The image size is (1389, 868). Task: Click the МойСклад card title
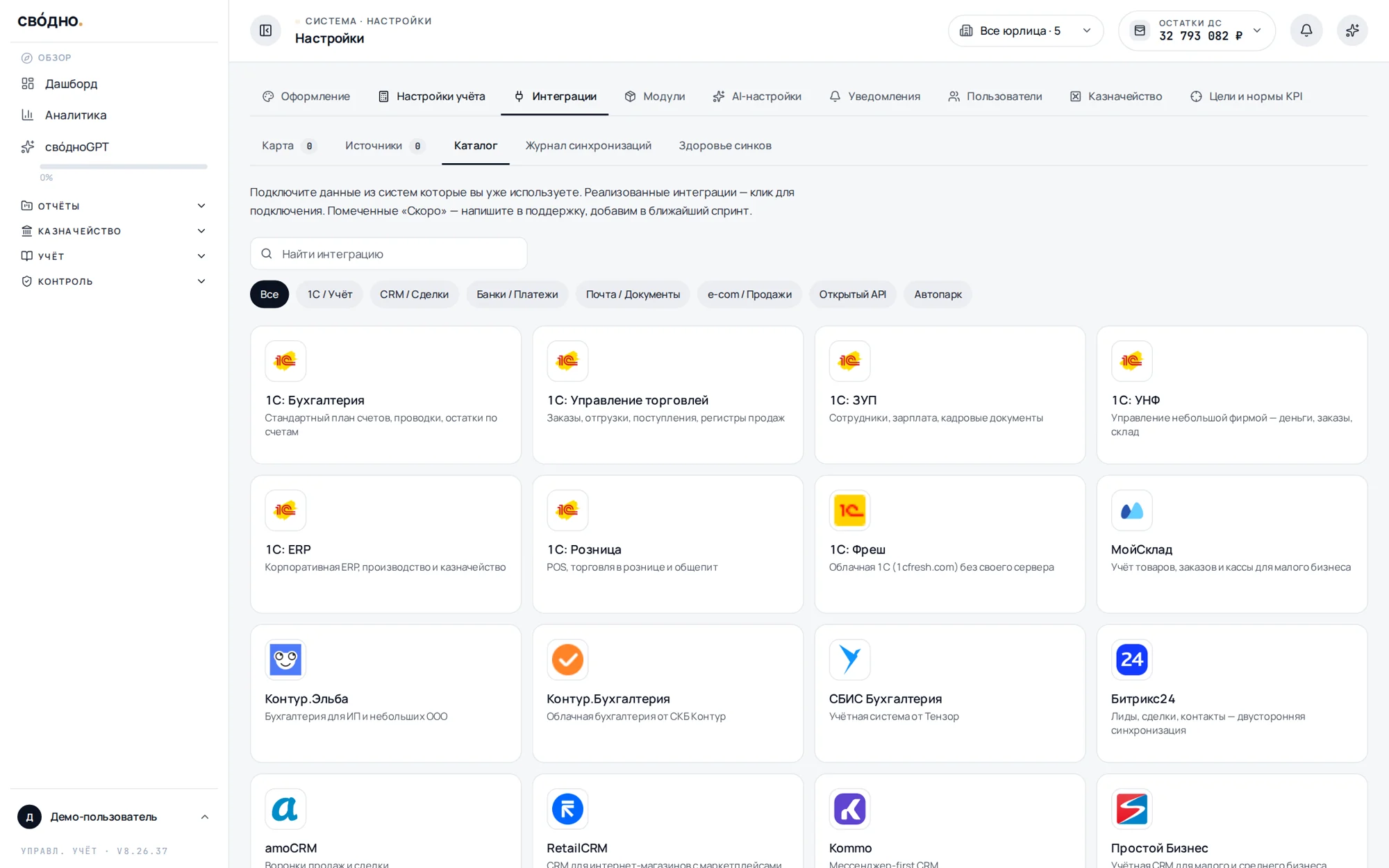pyautogui.click(x=1142, y=549)
